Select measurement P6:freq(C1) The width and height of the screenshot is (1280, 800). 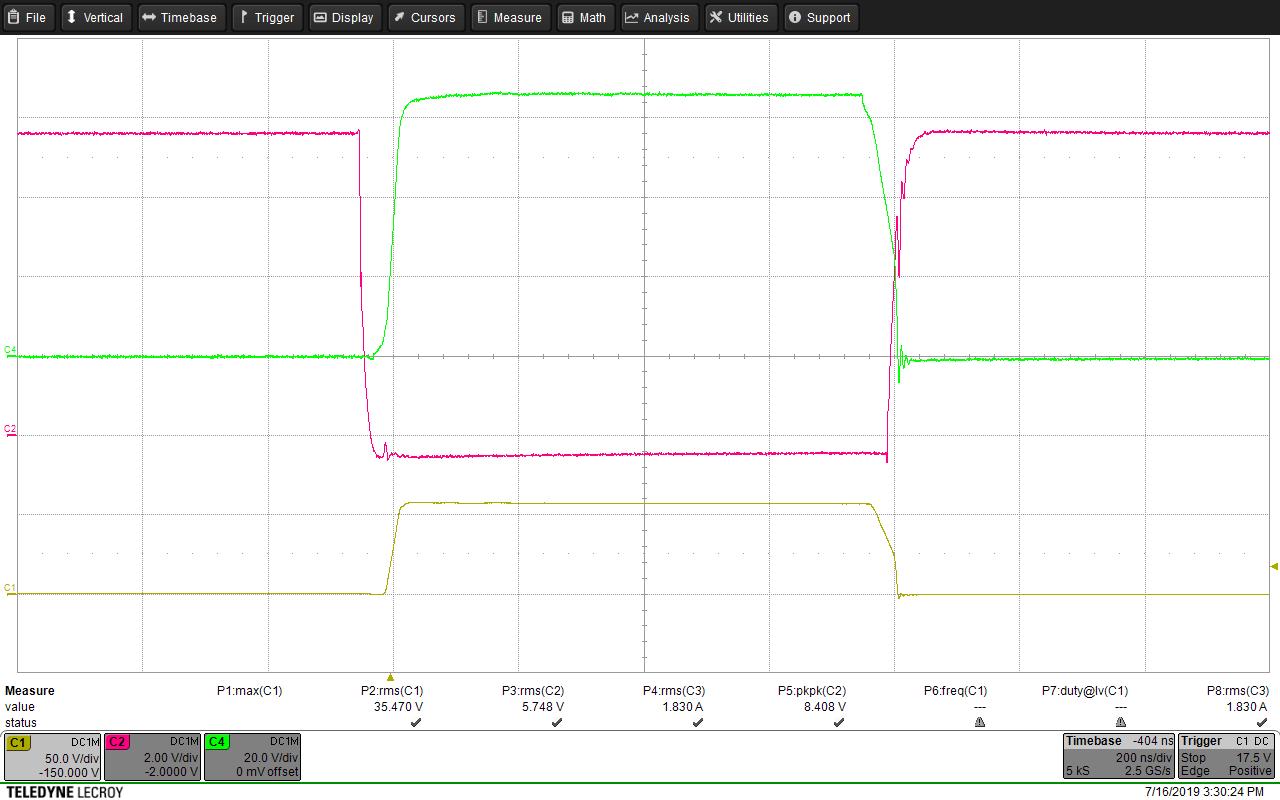click(955, 691)
